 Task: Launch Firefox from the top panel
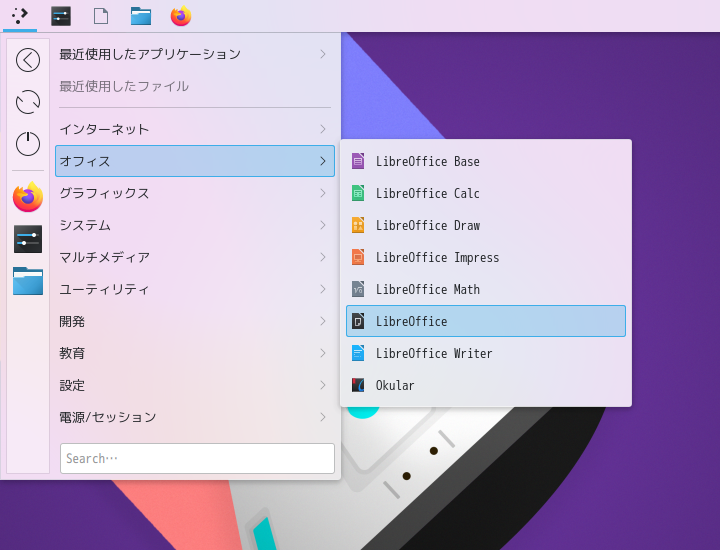tap(181, 16)
